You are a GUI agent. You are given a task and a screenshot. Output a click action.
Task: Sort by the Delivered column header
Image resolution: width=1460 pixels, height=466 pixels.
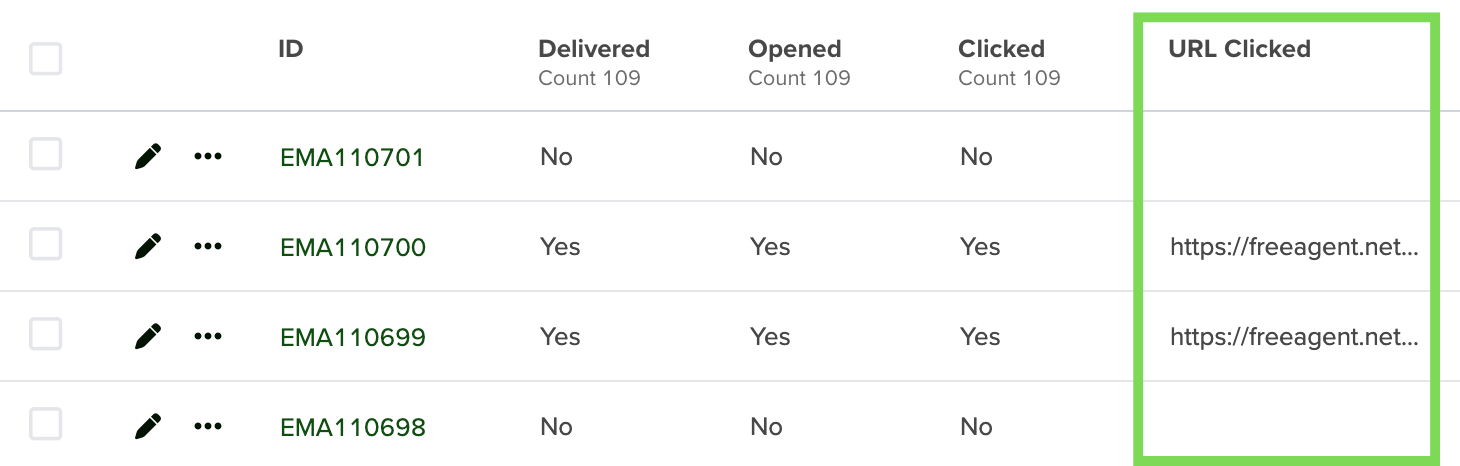[x=594, y=49]
